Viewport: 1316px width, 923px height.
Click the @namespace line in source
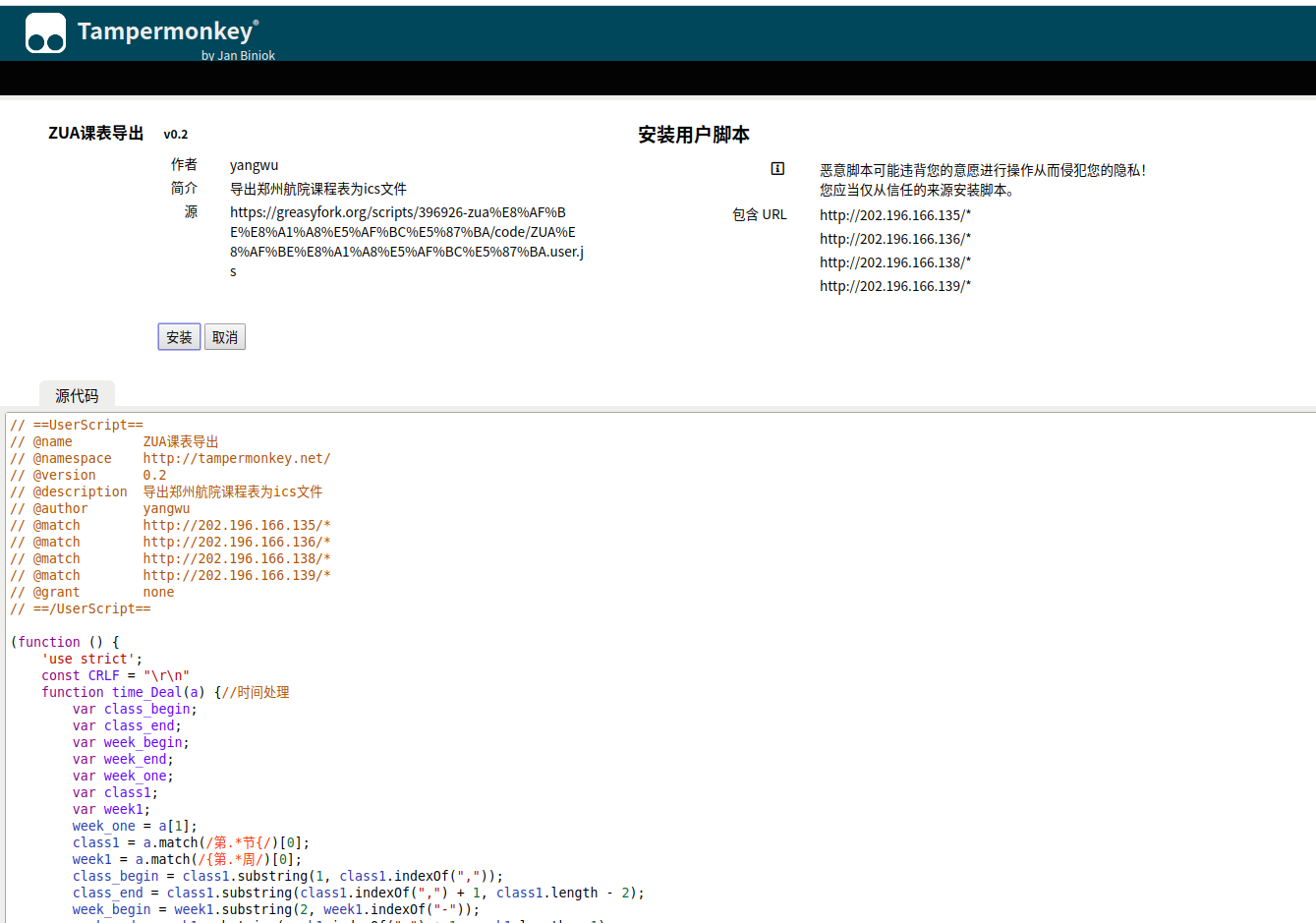[x=170, y=458]
